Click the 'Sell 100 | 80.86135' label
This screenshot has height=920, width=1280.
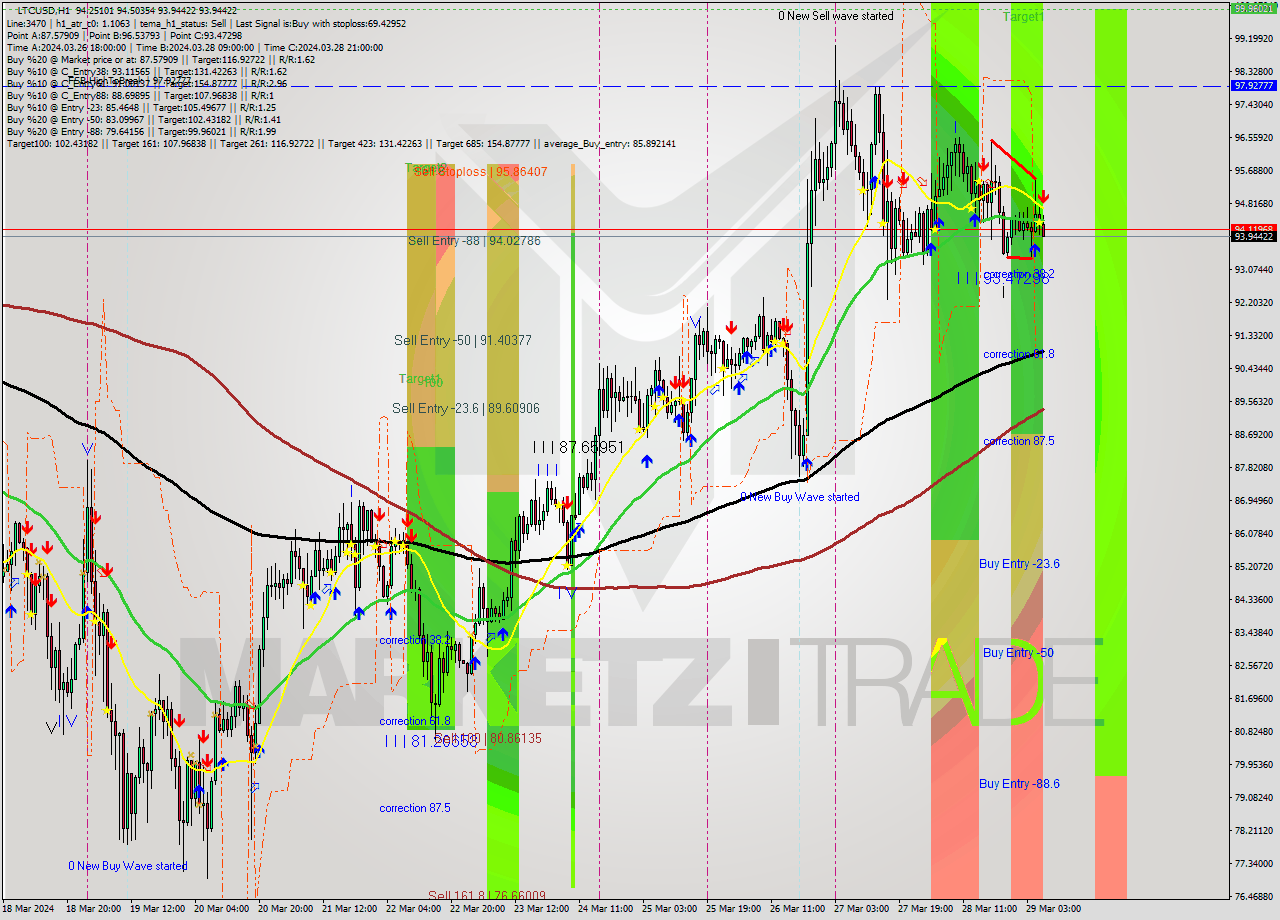(x=488, y=738)
